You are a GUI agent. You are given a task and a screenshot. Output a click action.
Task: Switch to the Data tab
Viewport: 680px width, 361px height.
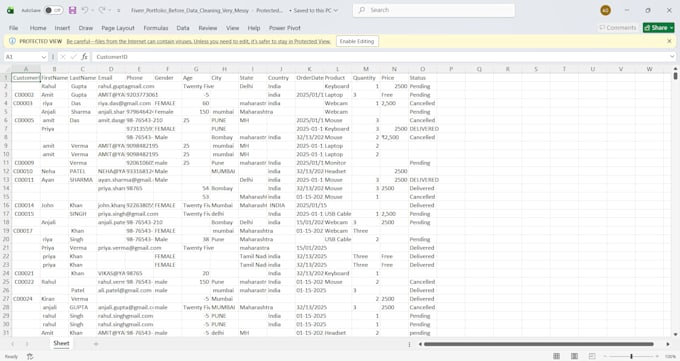click(x=183, y=28)
